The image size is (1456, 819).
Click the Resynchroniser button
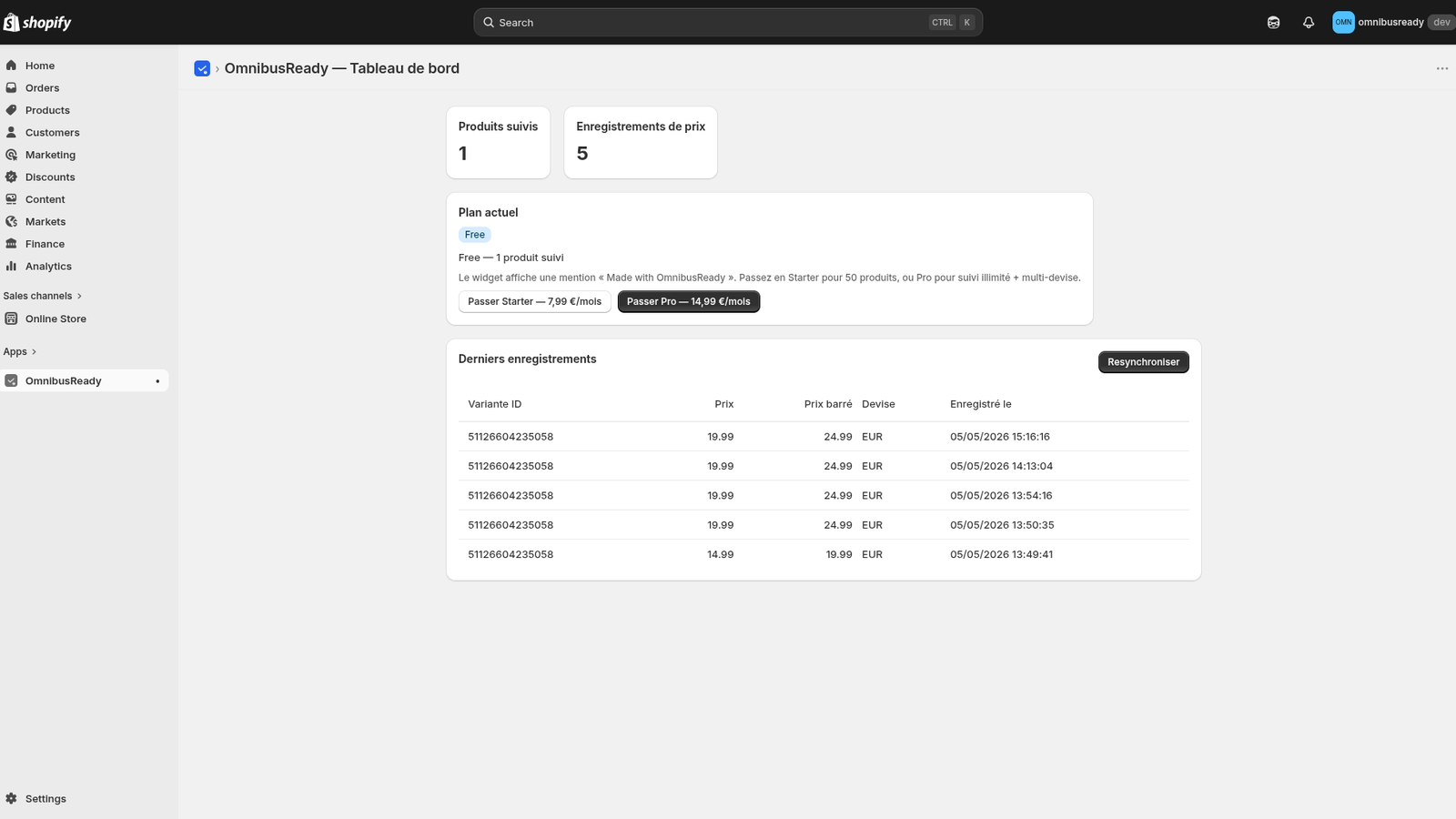[x=1143, y=362]
